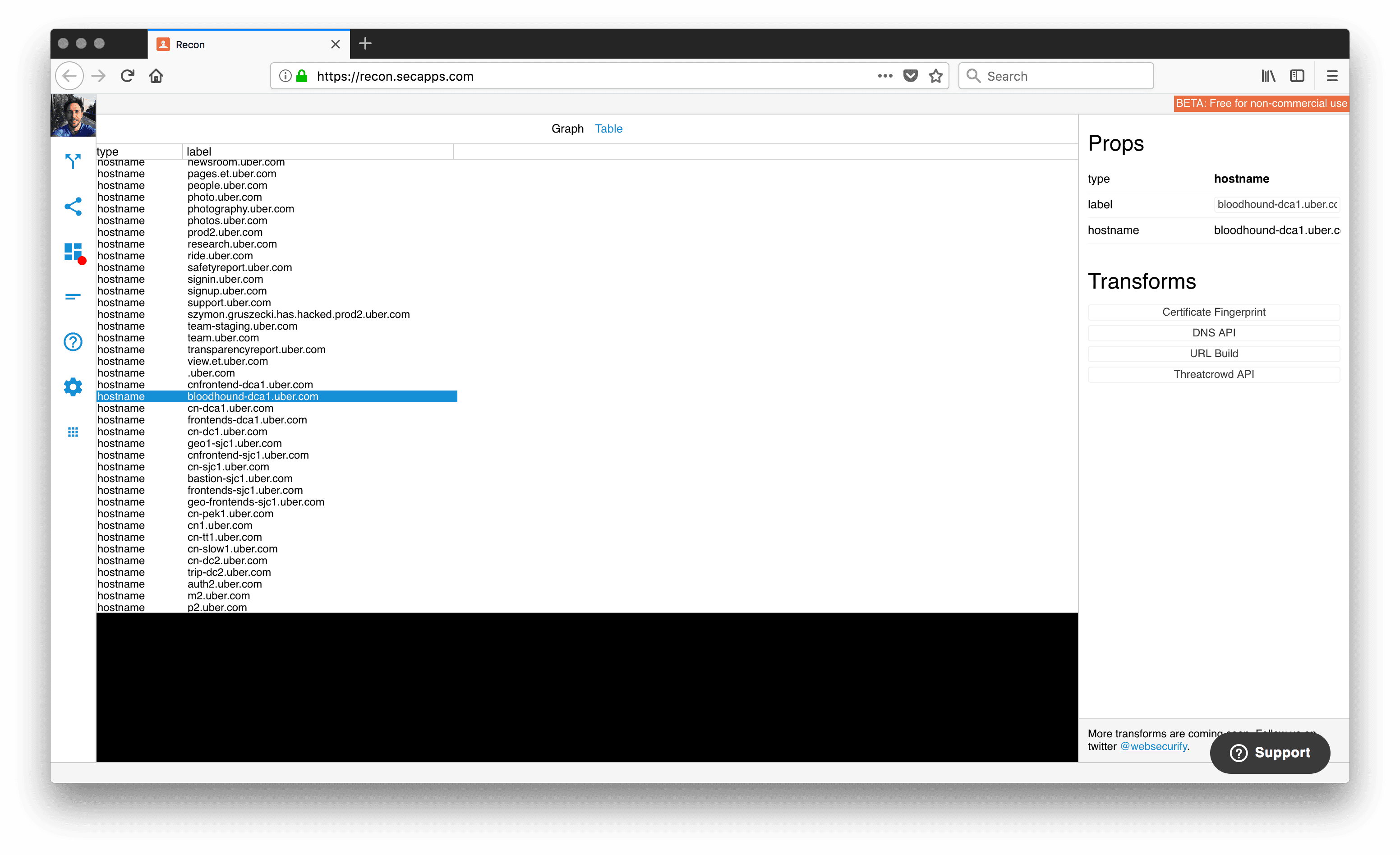This screenshot has width=1400, height=855.
Task: Select row frontends-dca1.uber.com
Action: (276, 420)
